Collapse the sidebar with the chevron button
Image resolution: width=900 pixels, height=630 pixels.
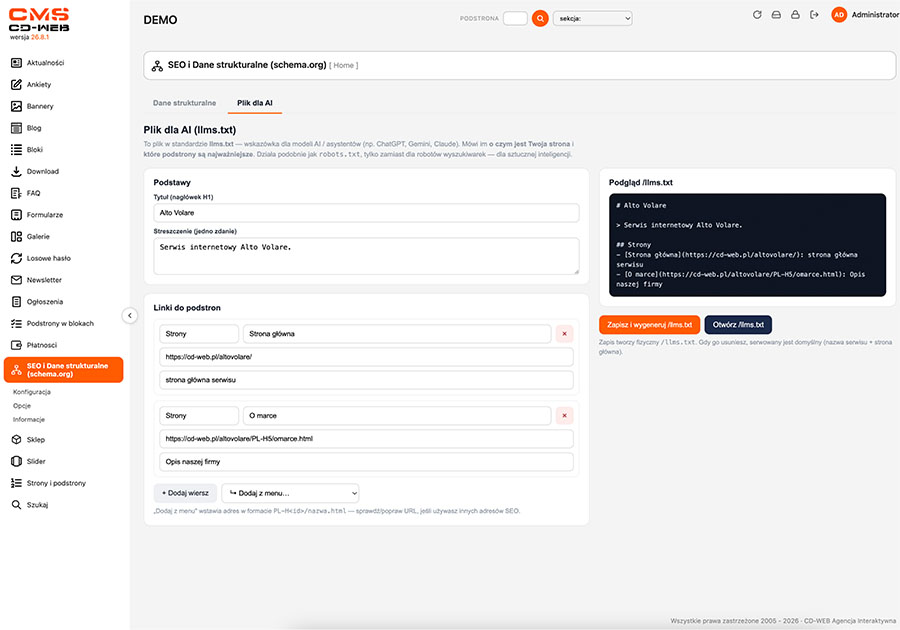(130, 316)
